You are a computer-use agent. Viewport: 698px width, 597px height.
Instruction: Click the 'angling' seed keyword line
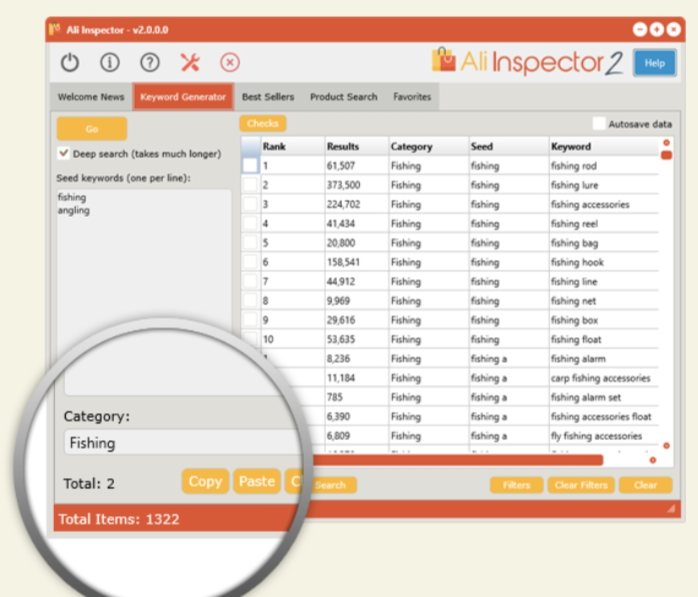(x=74, y=210)
